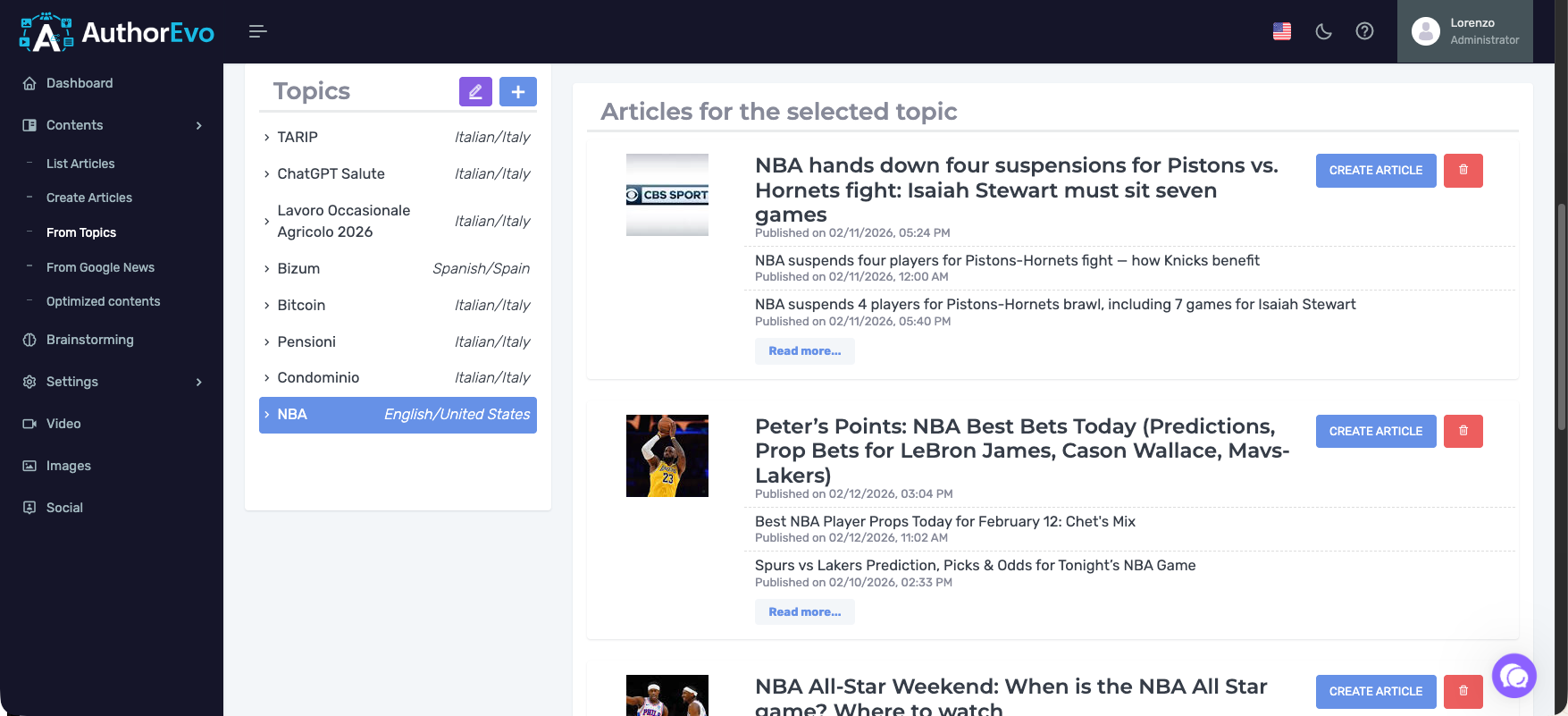Open the Video section
The image size is (1568, 716).
pyautogui.click(x=63, y=424)
